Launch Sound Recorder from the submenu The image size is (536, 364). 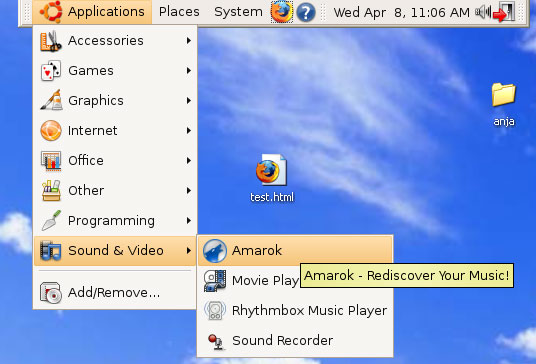tap(295, 340)
